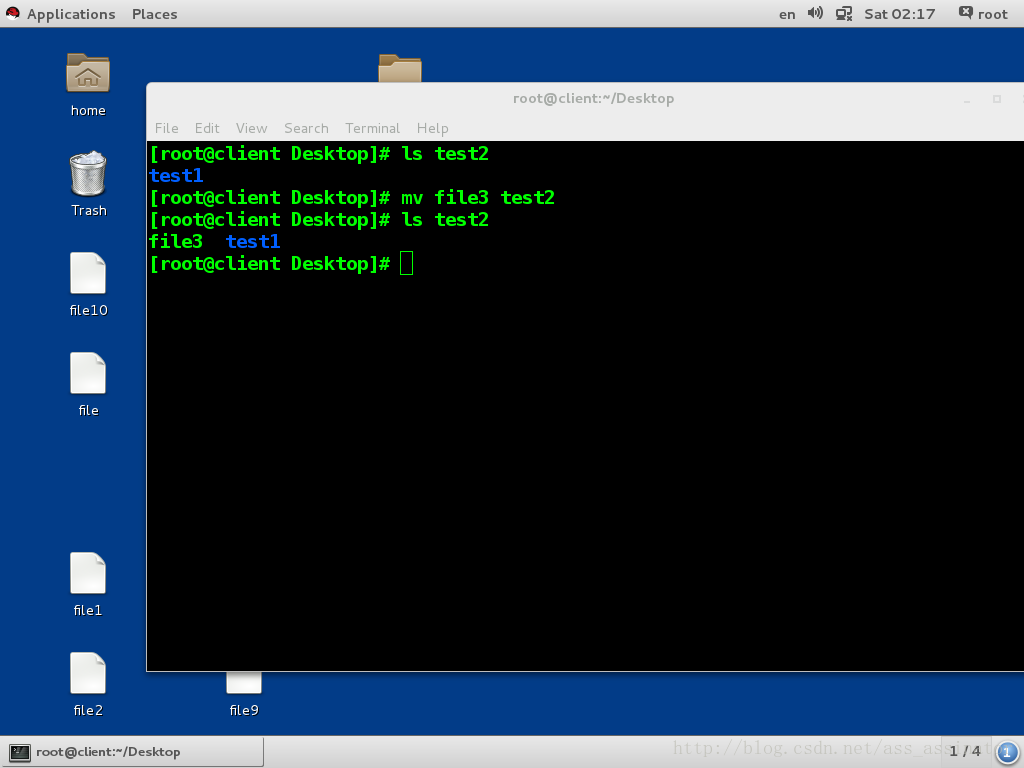Click the blue test1 output on second line

176,176
